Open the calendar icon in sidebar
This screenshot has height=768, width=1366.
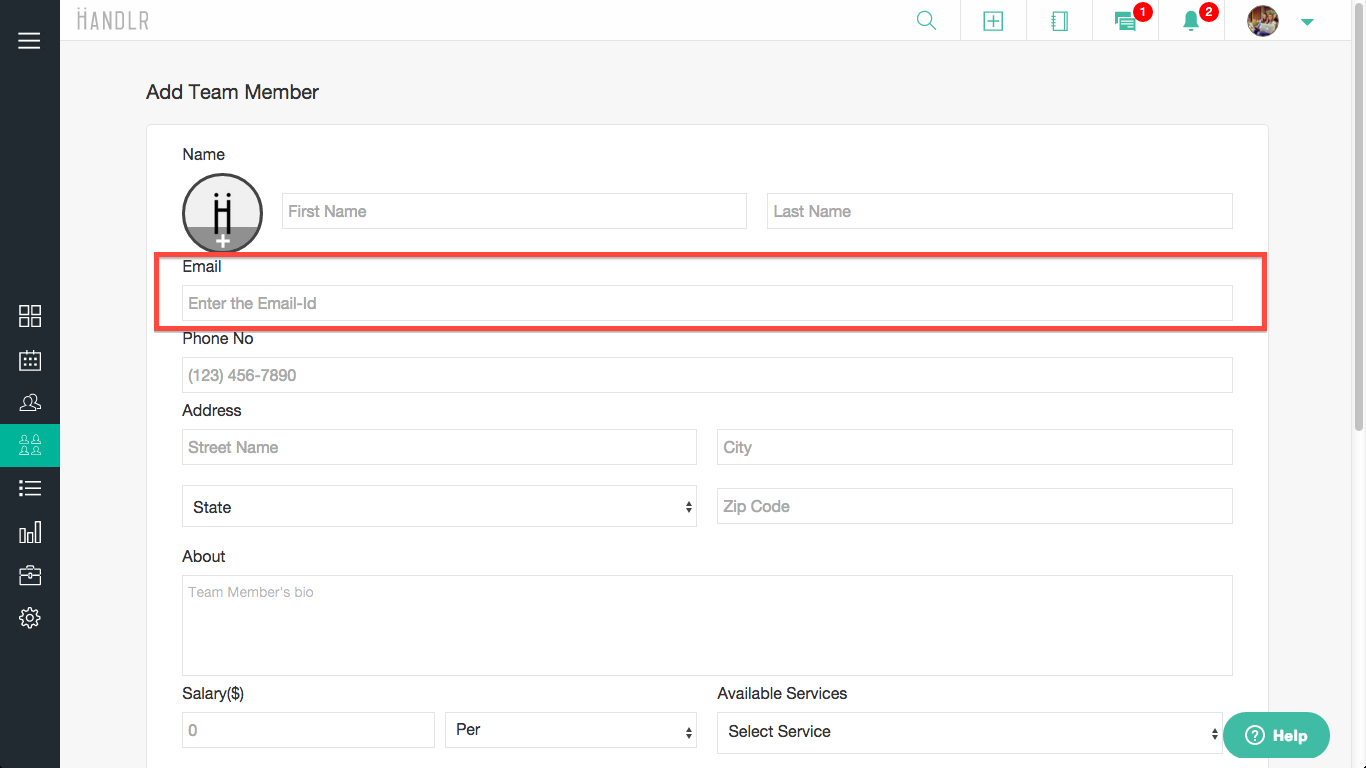30,360
